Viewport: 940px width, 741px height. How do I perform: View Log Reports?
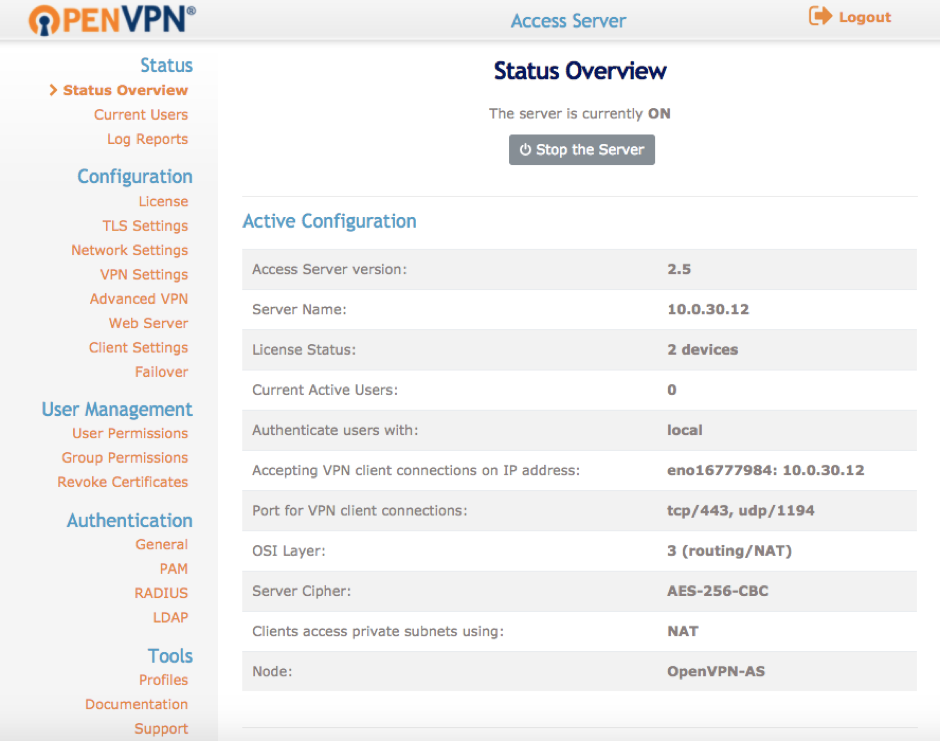pos(147,139)
